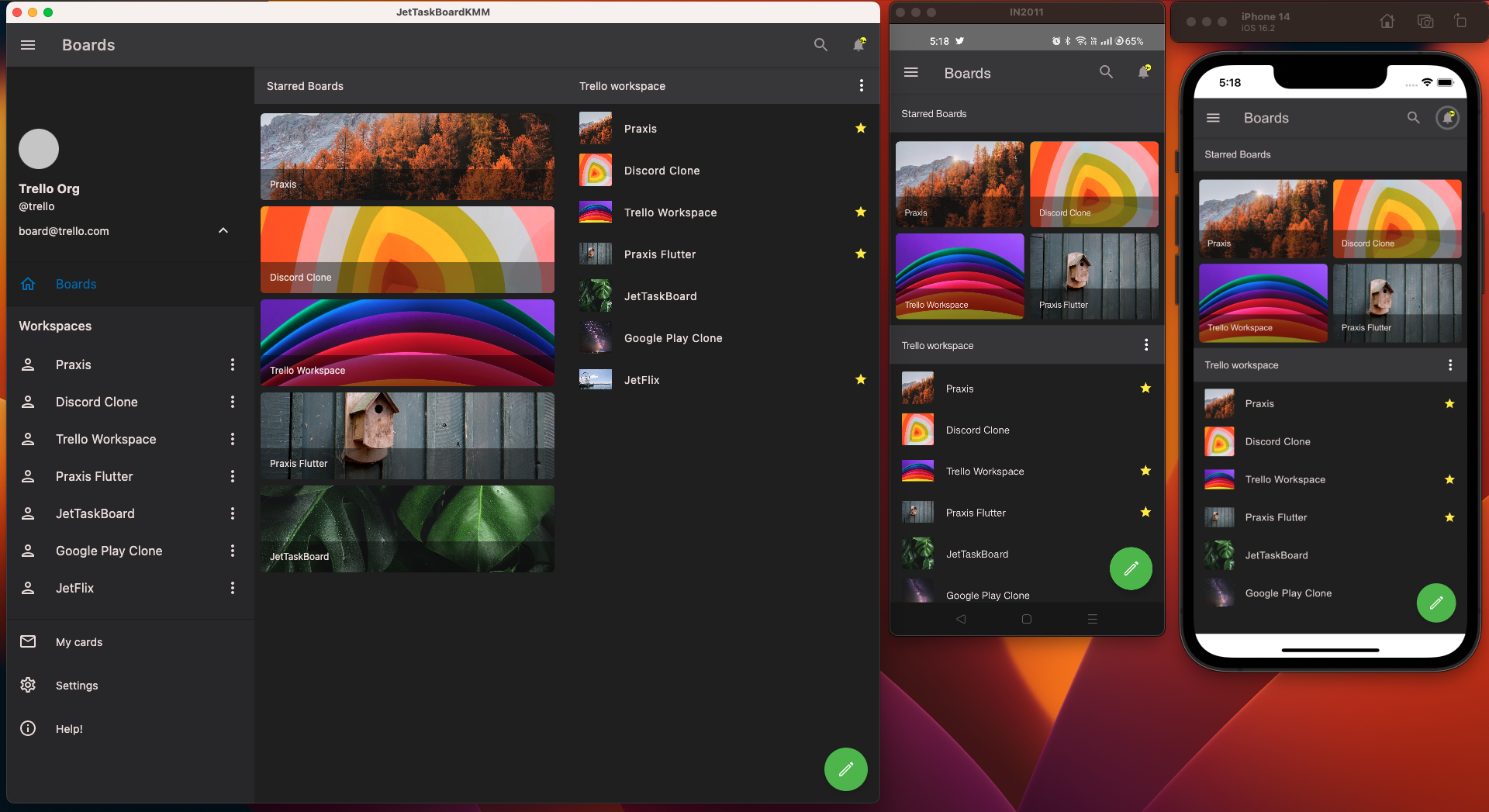
Task: Unstar Praxis board in IN2011 Android list
Action: point(1145,388)
